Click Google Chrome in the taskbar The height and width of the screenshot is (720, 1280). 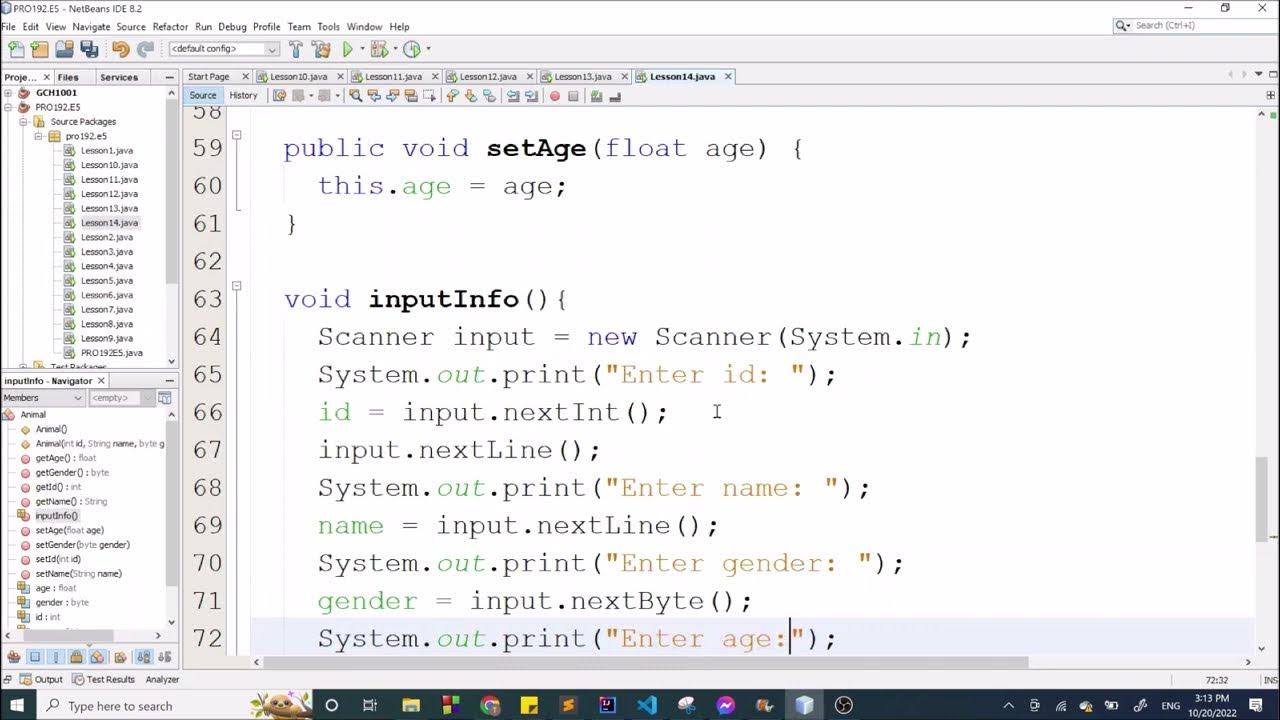[x=490, y=705]
